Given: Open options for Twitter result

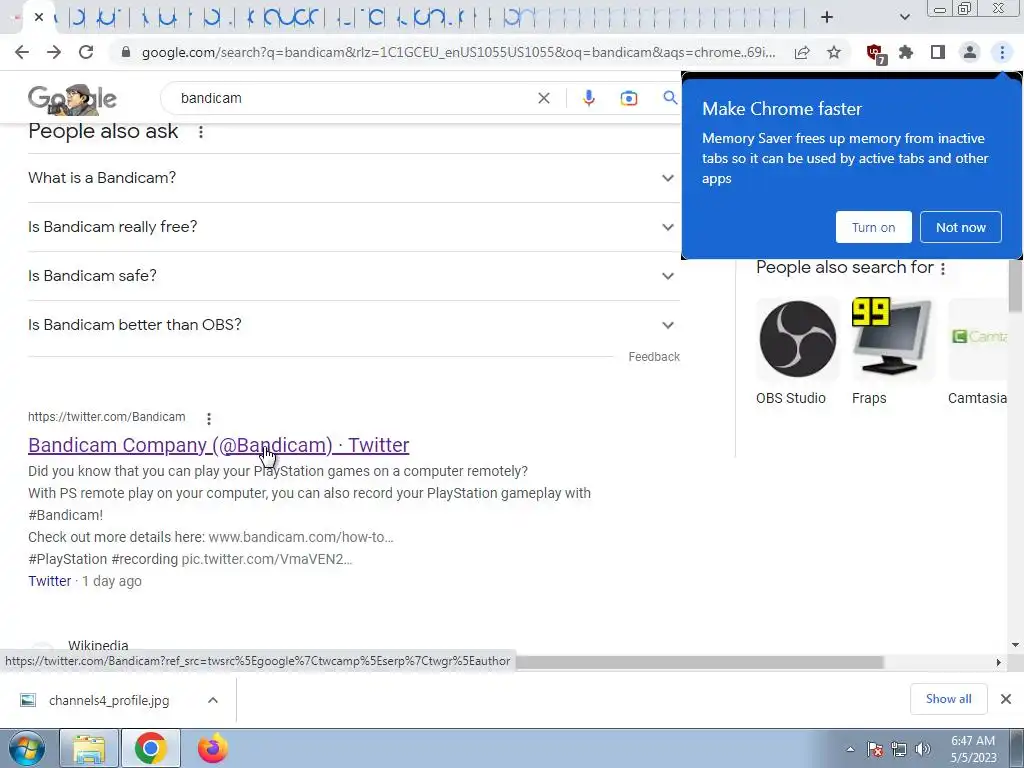Looking at the screenshot, I should [208, 418].
